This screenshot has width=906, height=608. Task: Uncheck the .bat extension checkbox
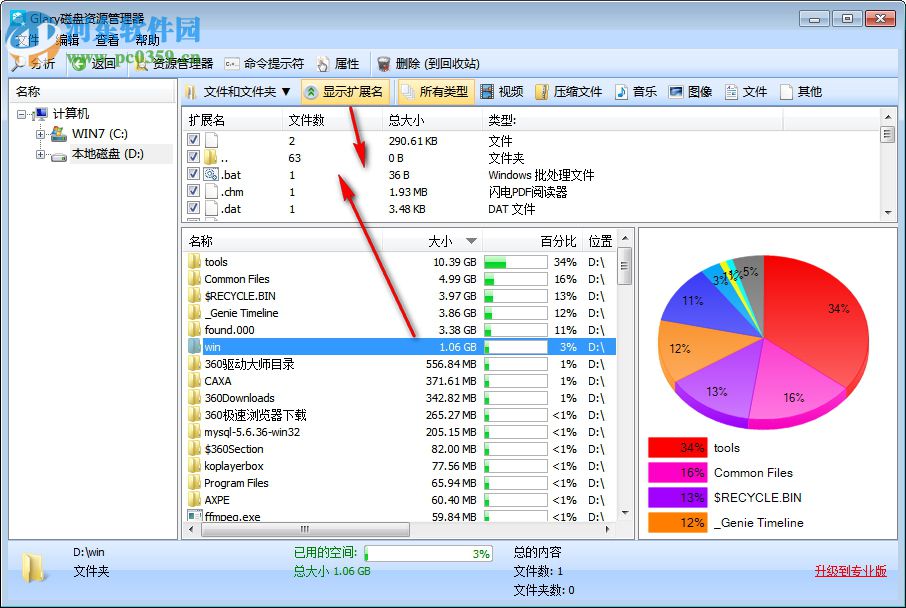point(194,173)
